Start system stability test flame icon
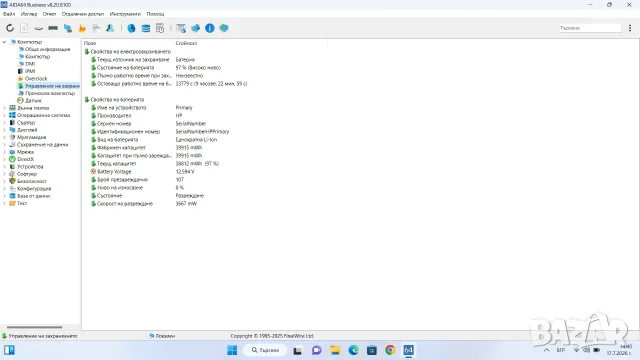Screen dimensions: 640x360 click(x=82, y=28)
